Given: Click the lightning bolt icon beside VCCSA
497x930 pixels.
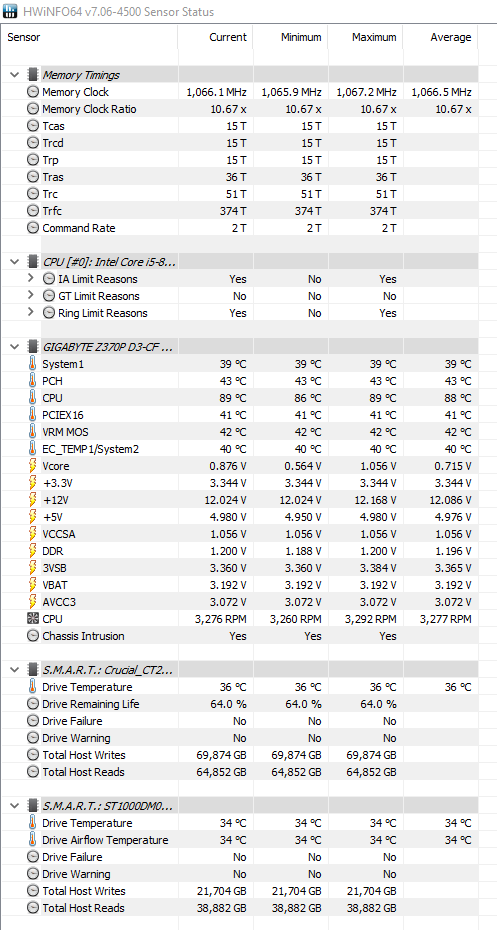Looking at the screenshot, I should pyautogui.click(x=33, y=534).
